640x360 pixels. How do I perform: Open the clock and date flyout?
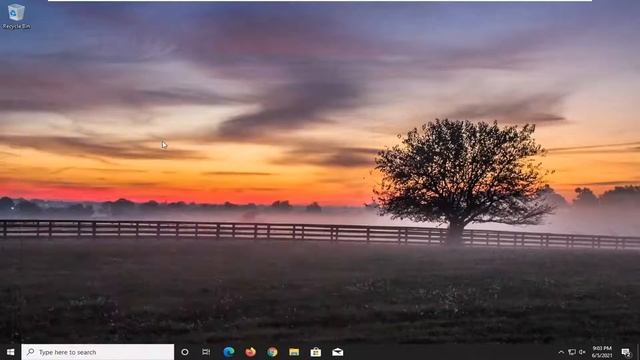pyautogui.click(x=602, y=352)
